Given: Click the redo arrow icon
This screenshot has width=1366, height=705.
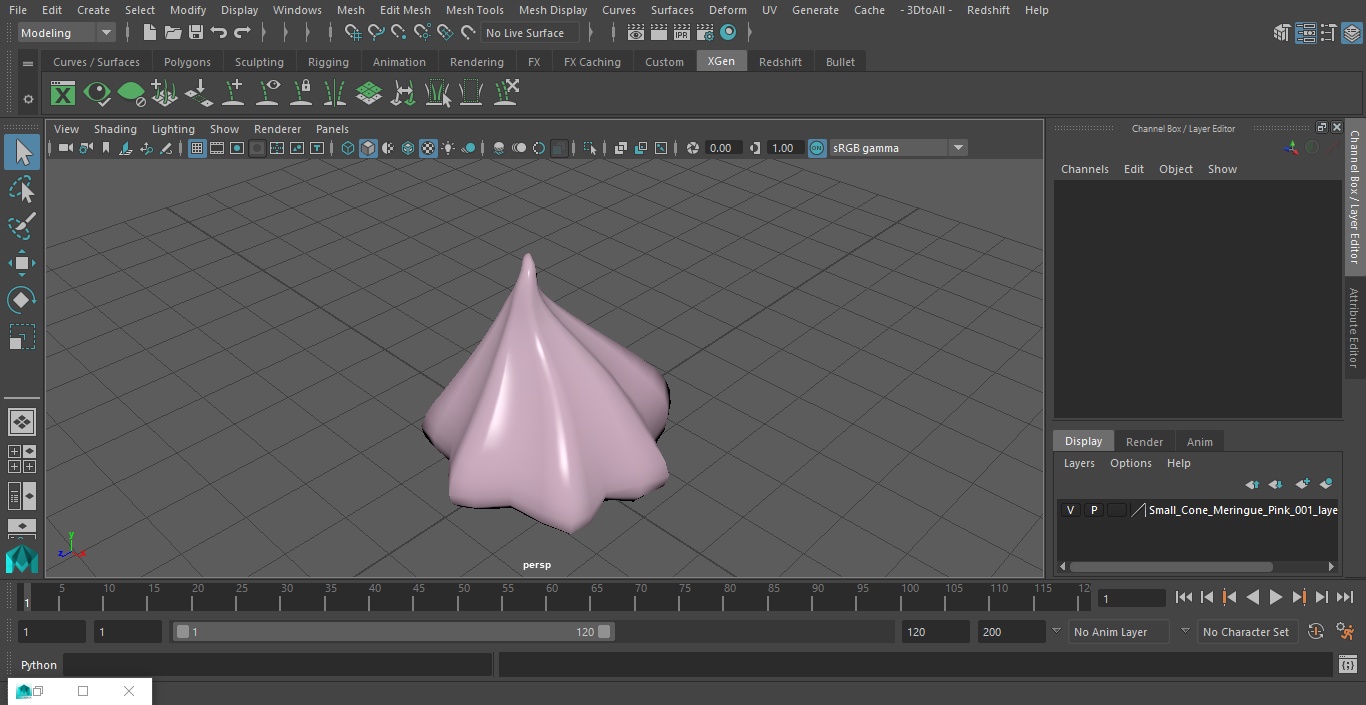Looking at the screenshot, I should (242, 33).
